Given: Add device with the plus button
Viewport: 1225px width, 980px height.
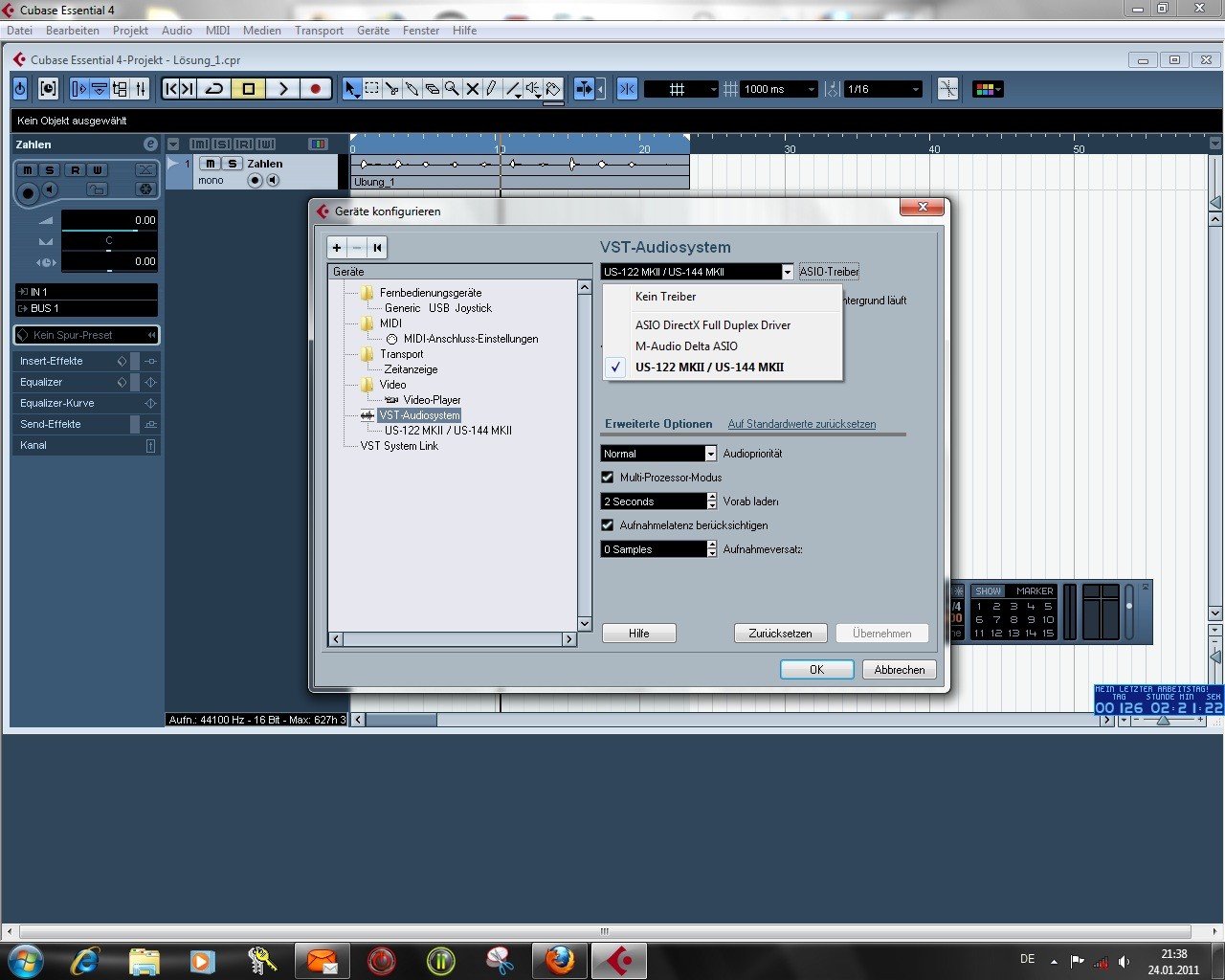Looking at the screenshot, I should [337, 247].
